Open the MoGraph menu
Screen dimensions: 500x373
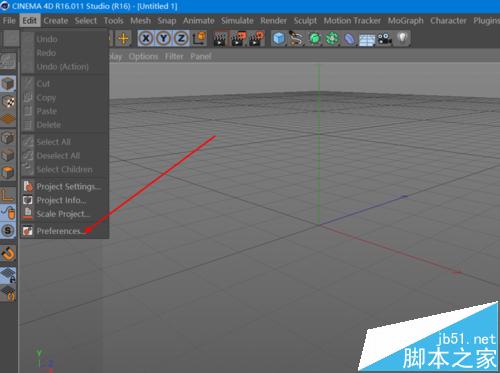[x=405, y=21]
